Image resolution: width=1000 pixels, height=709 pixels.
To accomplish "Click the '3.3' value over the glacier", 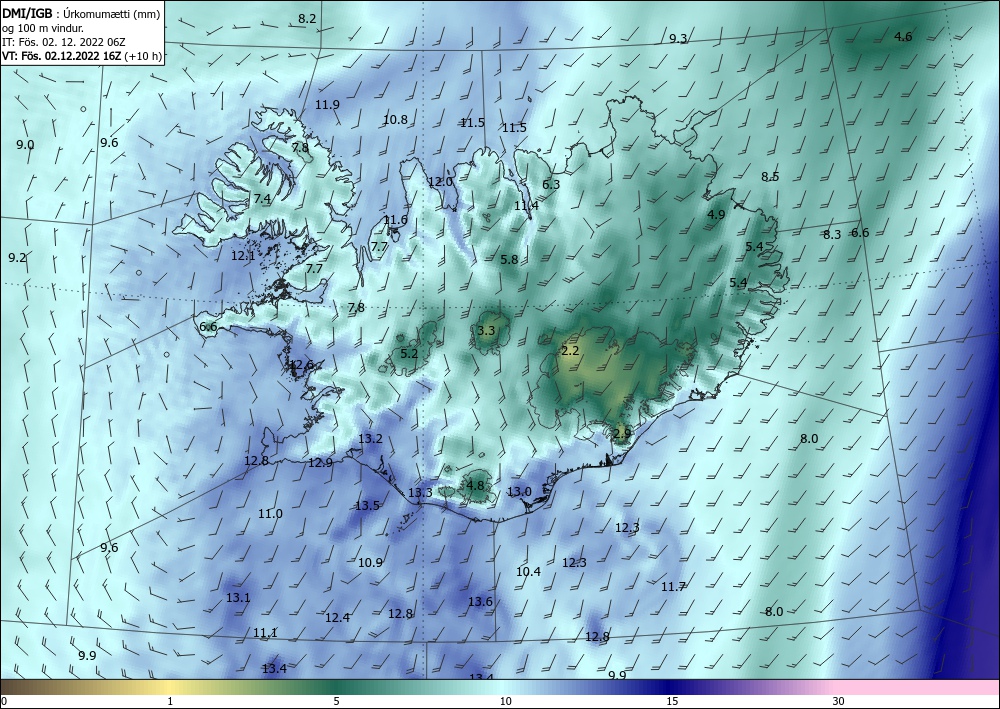I will pos(486,330).
